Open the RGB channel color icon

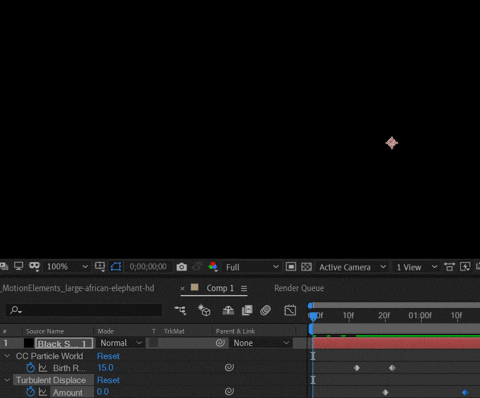pos(213,266)
